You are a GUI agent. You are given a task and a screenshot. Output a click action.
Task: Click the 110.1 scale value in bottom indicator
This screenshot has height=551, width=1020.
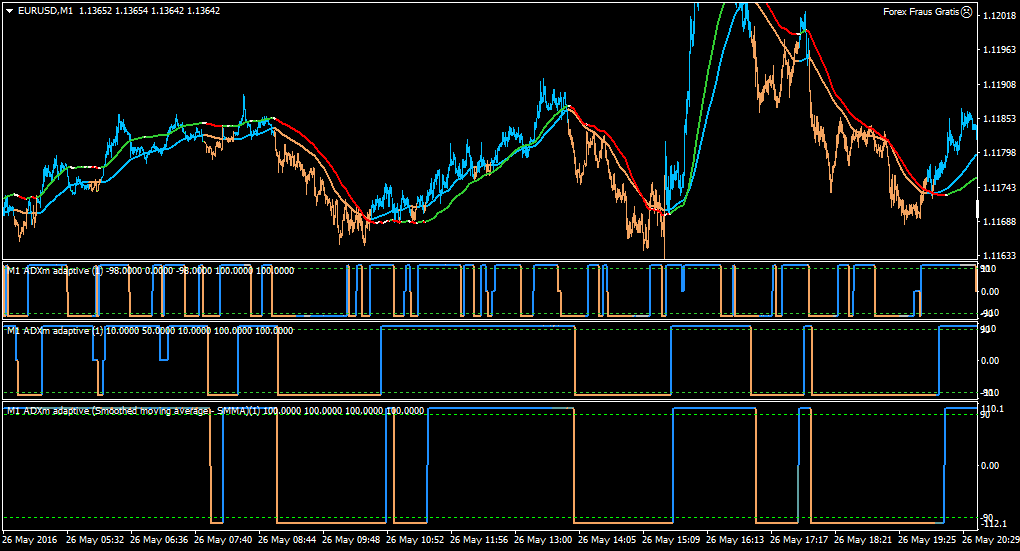[x=993, y=409]
